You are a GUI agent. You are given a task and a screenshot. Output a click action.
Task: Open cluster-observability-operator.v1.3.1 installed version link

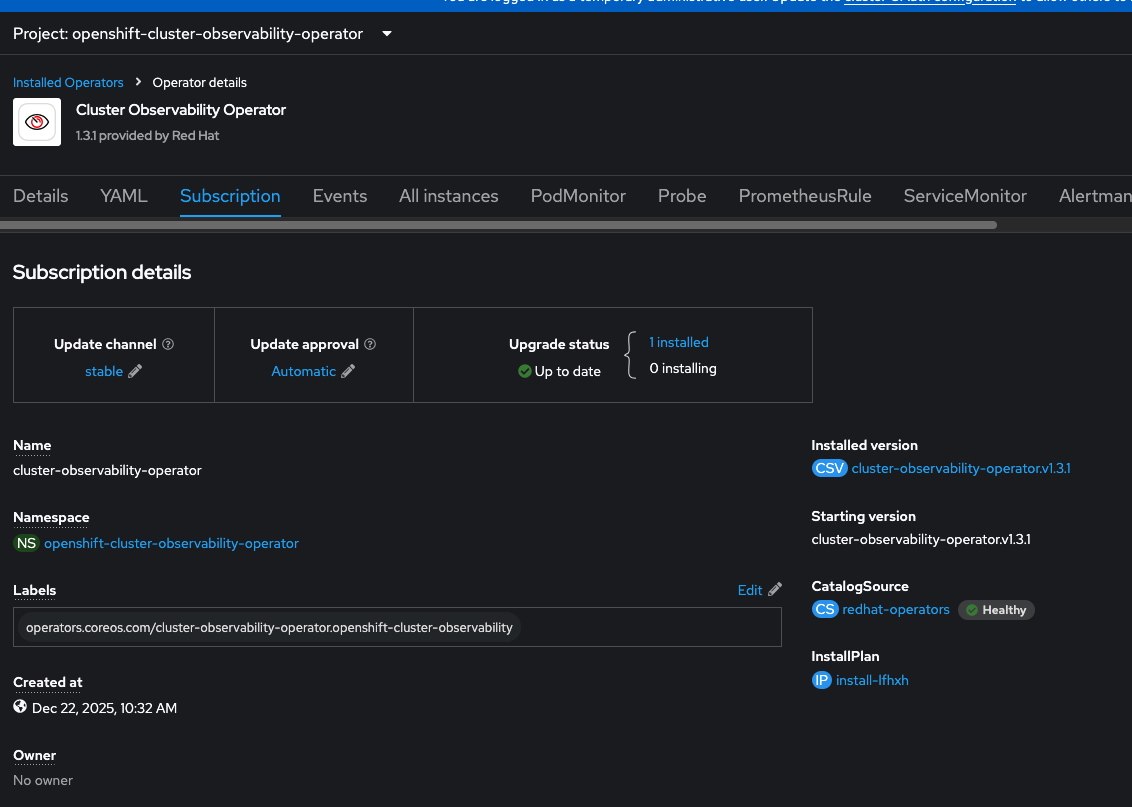pos(961,468)
